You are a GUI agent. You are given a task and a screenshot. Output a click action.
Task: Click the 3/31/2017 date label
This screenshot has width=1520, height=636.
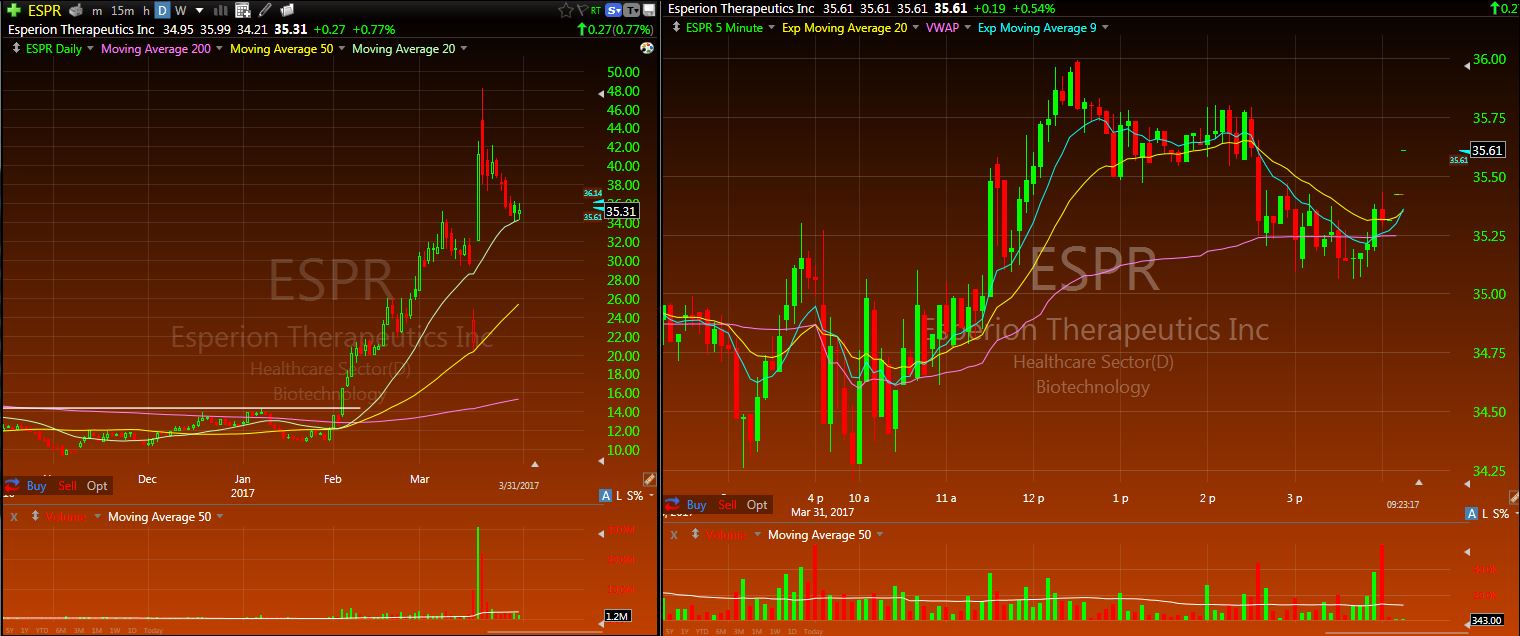(519, 485)
